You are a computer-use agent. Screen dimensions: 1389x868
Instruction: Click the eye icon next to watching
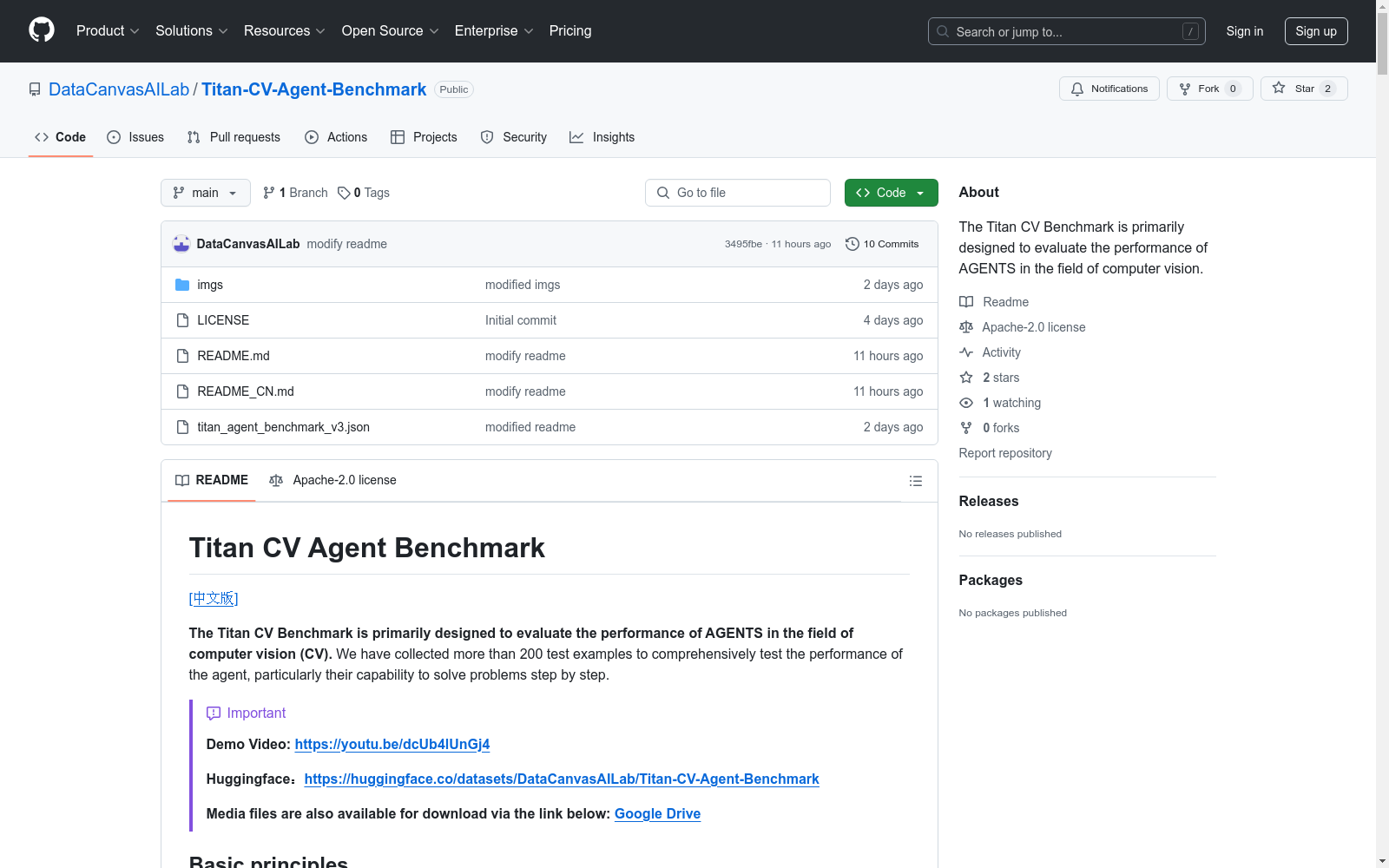(x=966, y=403)
